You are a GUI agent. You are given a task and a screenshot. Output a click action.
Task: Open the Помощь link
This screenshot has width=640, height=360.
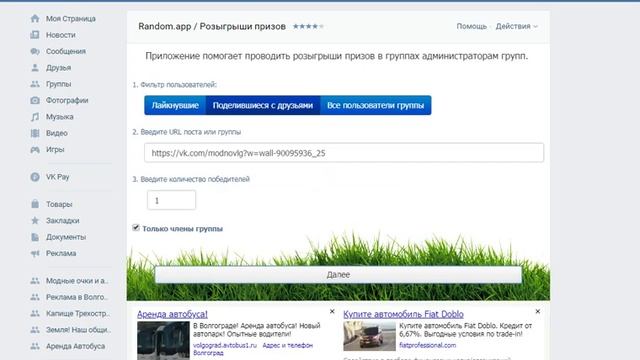[471, 26]
